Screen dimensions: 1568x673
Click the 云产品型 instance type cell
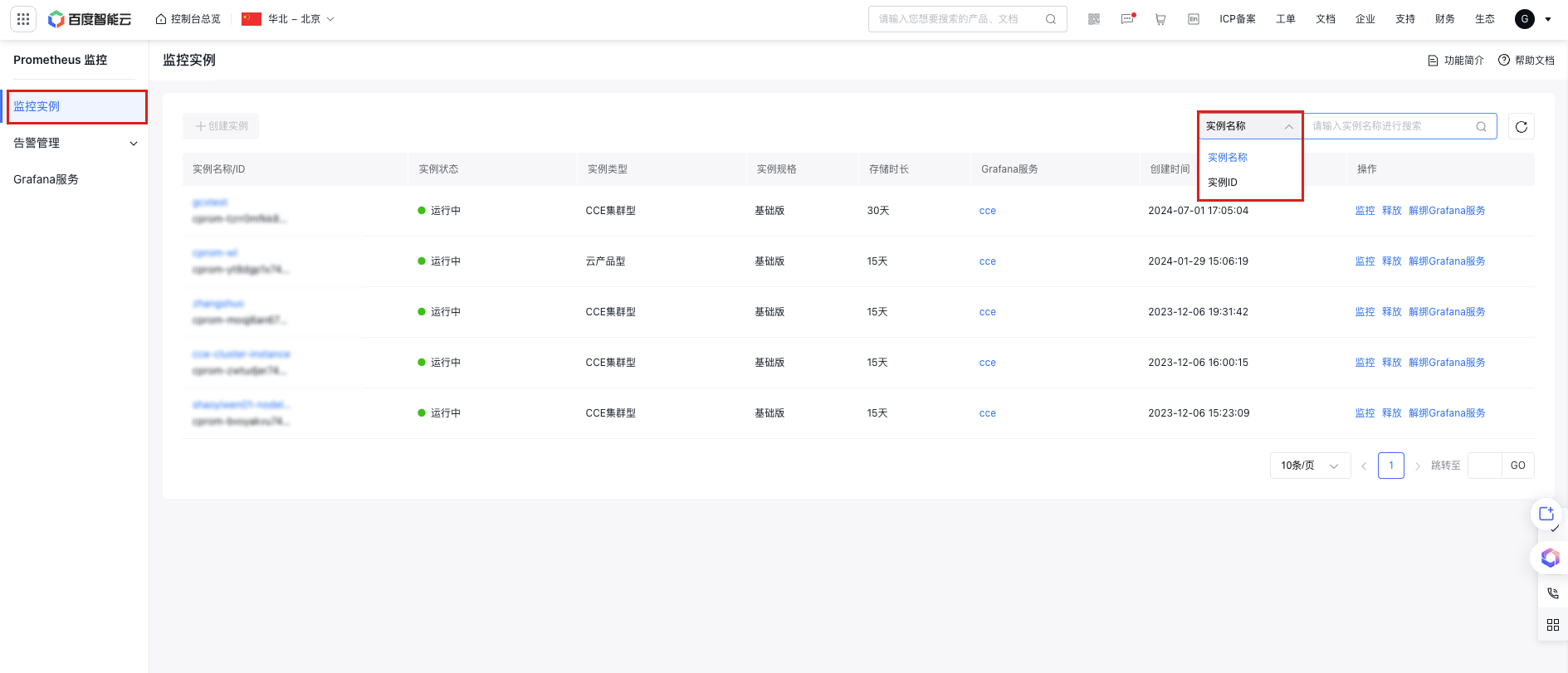(605, 261)
